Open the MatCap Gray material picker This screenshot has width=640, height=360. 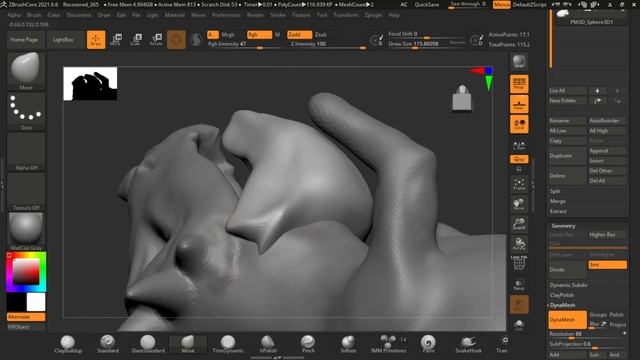point(26,231)
